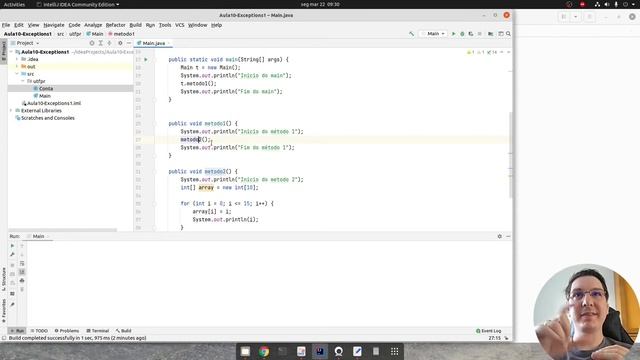Click Expand All in Project panel
The width and height of the screenshot is (640, 360).
(x=100, y=43)
